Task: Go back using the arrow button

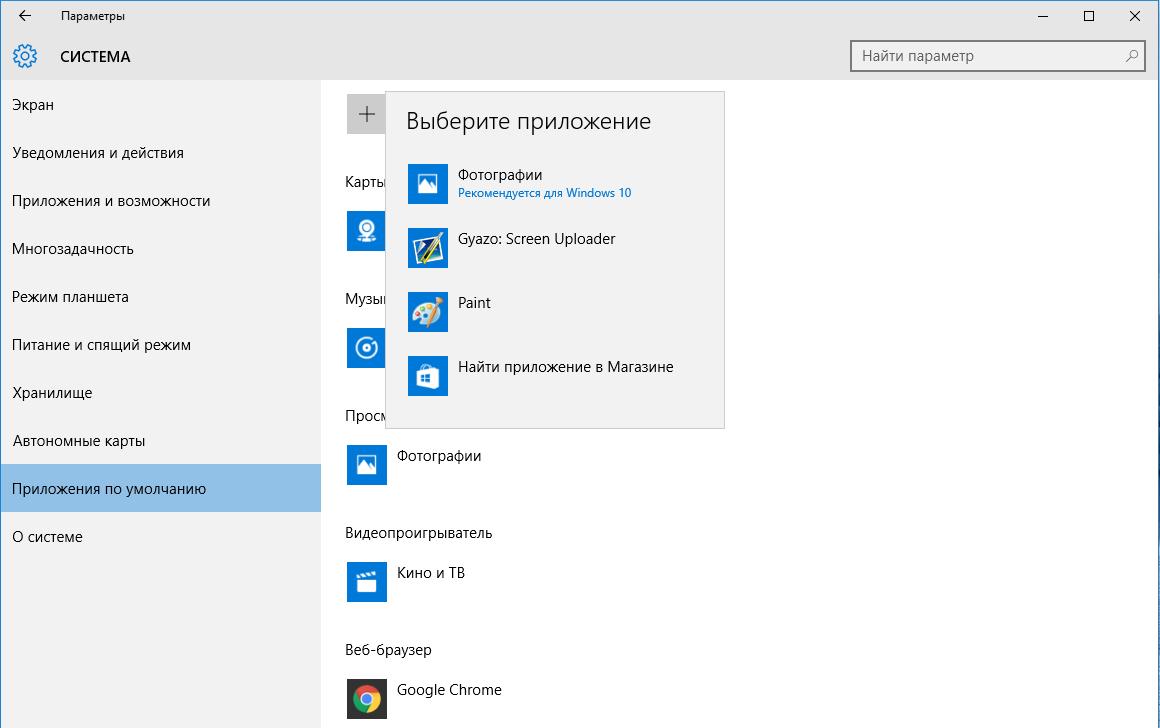Action: [x=25, y=16]
